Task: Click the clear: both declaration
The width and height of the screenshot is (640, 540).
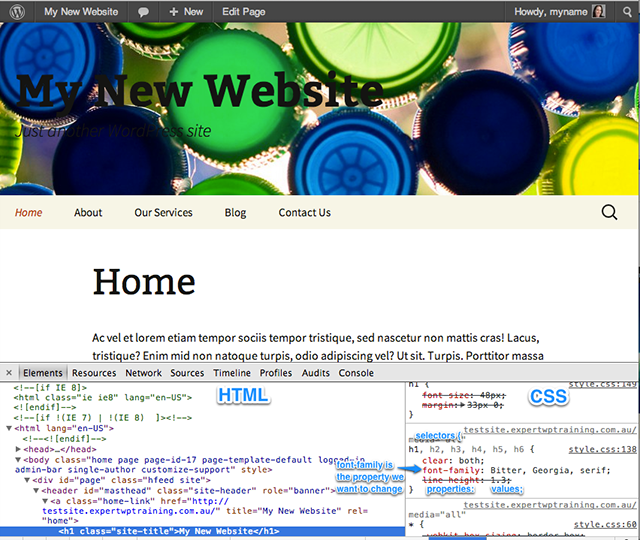Action: point(453,460)
